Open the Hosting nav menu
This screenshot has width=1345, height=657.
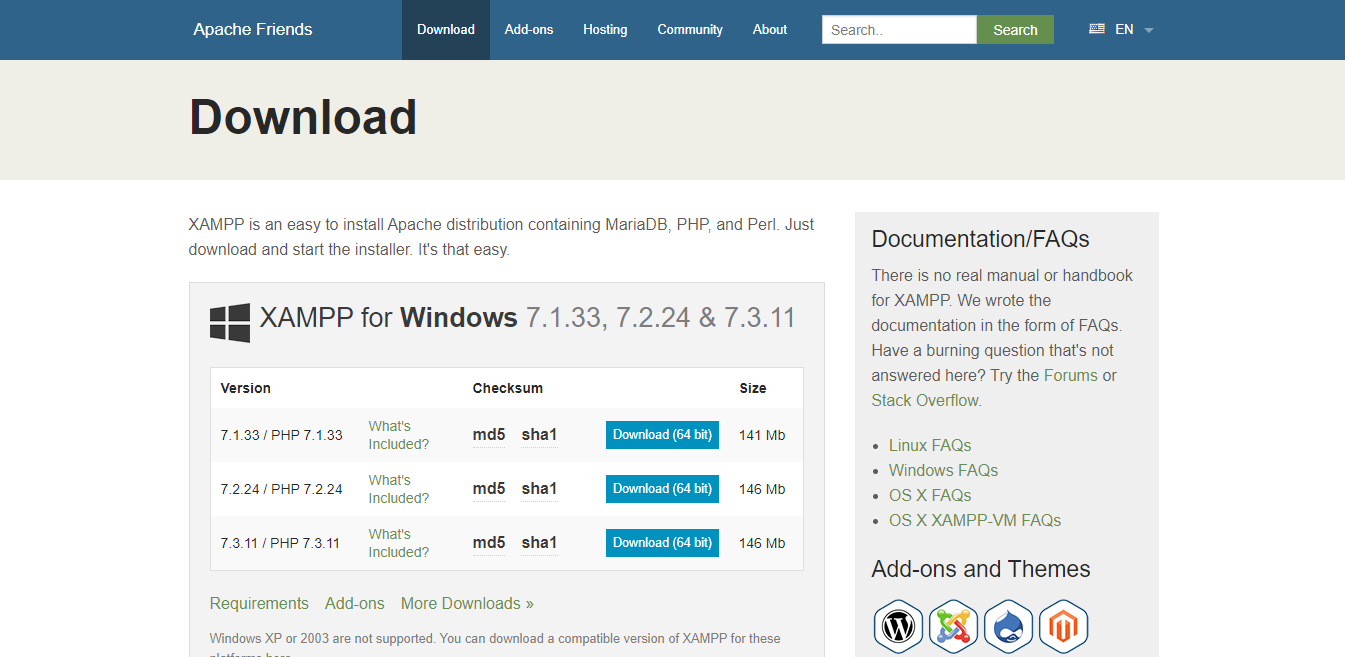pyautogui.click(x=605, y=30)
